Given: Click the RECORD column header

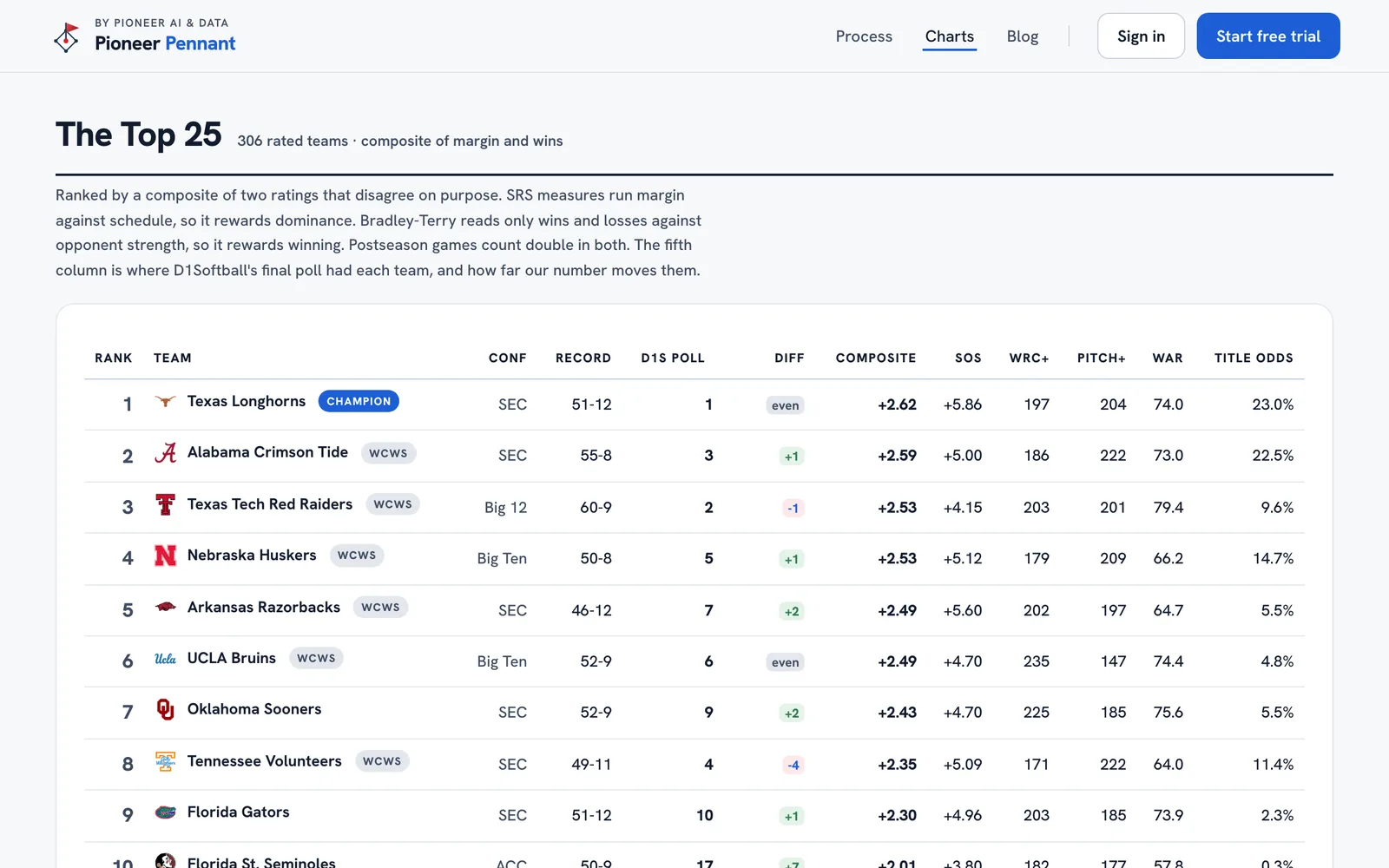Looking at the screenshot, I should (583, 358).
